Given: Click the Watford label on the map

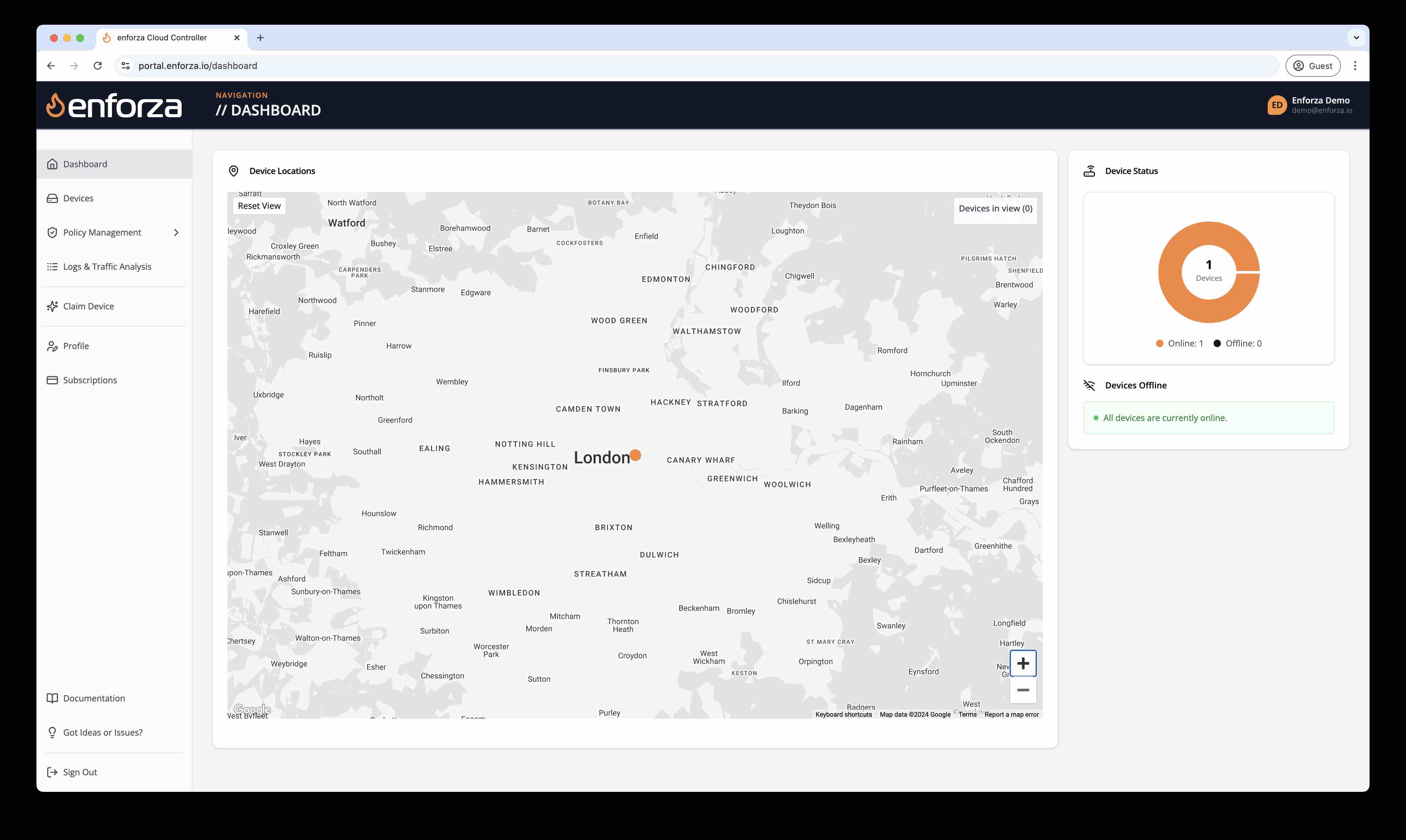Looking at the screenshot, I should click(347, 223).
